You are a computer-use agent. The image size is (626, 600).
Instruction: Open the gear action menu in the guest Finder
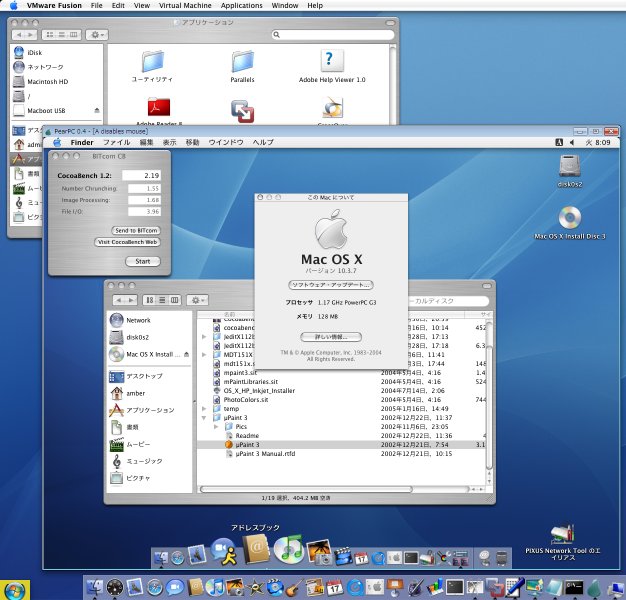tap(198, 300)
